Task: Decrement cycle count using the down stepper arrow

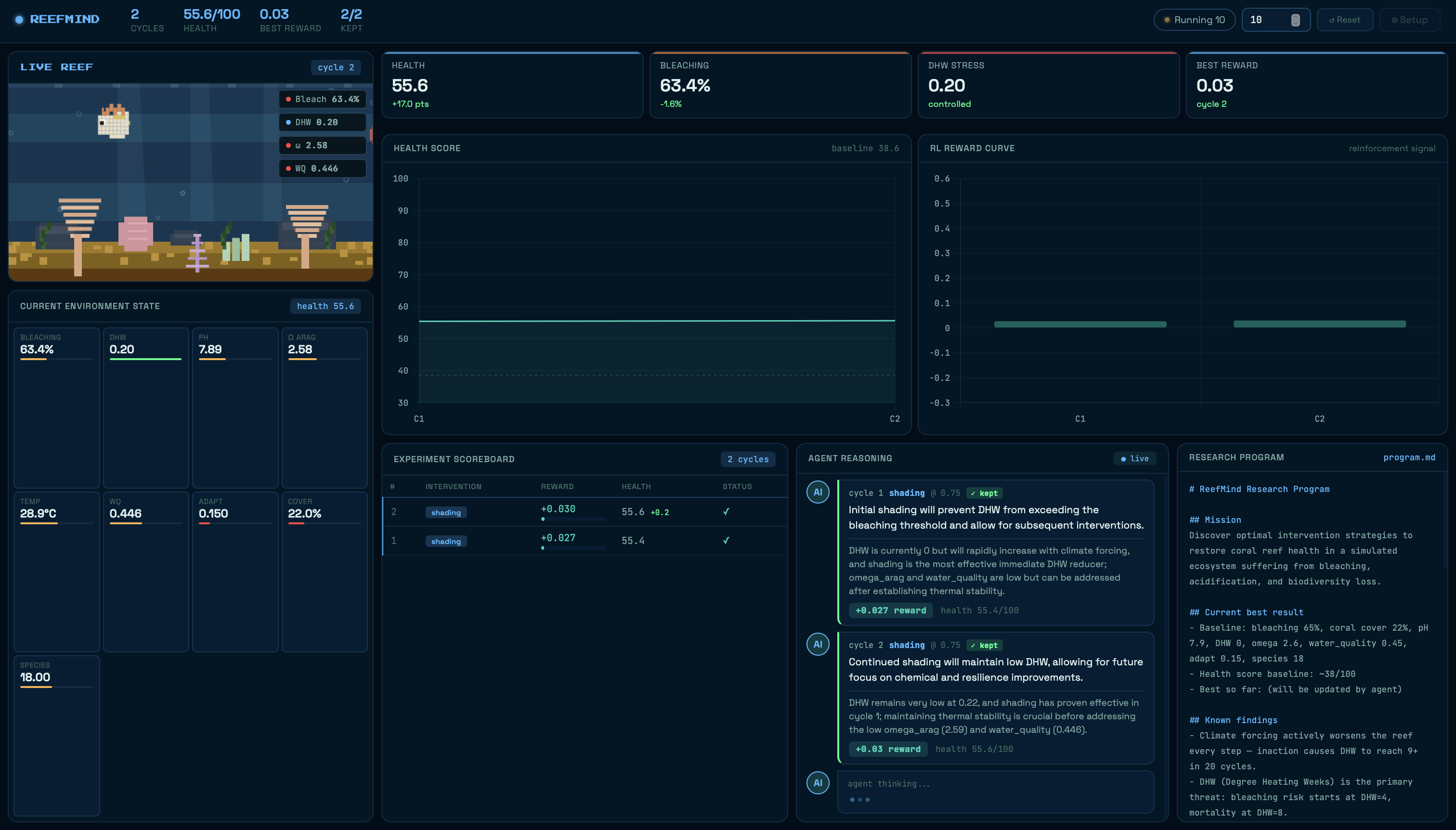Action: (1295, 24)
